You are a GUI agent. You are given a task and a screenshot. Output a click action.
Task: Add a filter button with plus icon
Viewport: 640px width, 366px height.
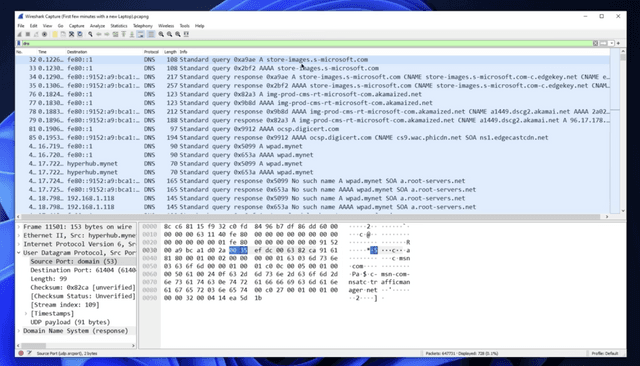pyautogui.click(x=618, y=43)
